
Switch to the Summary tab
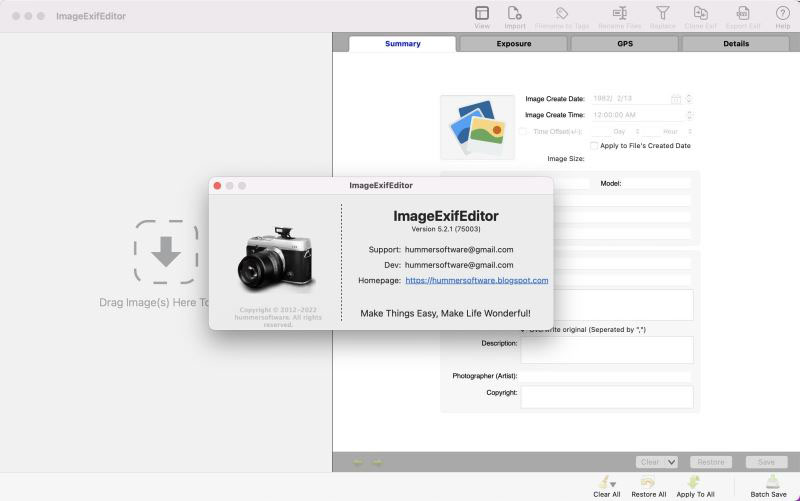403,44
